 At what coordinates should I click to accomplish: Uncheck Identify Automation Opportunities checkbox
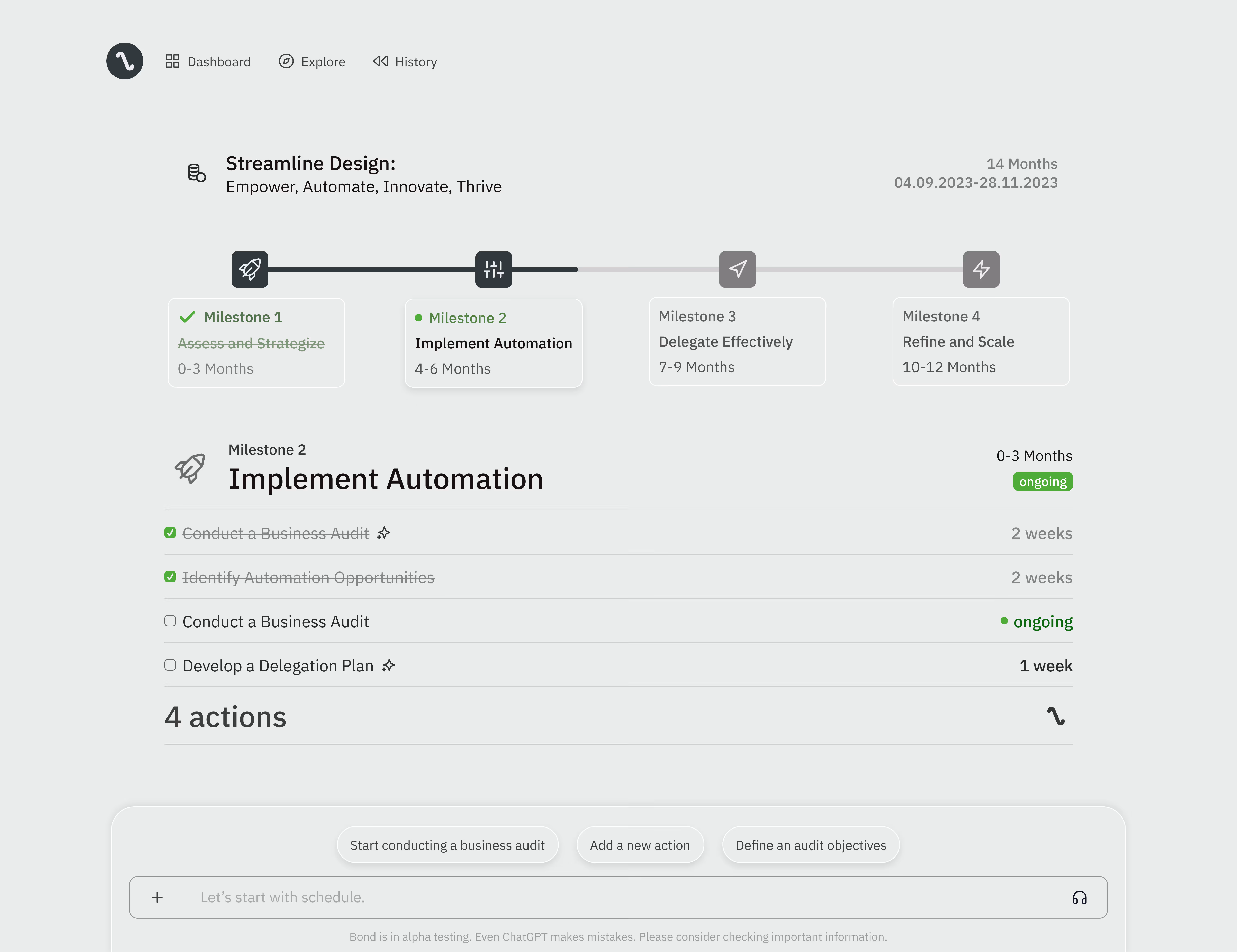[x=170, y=577]
